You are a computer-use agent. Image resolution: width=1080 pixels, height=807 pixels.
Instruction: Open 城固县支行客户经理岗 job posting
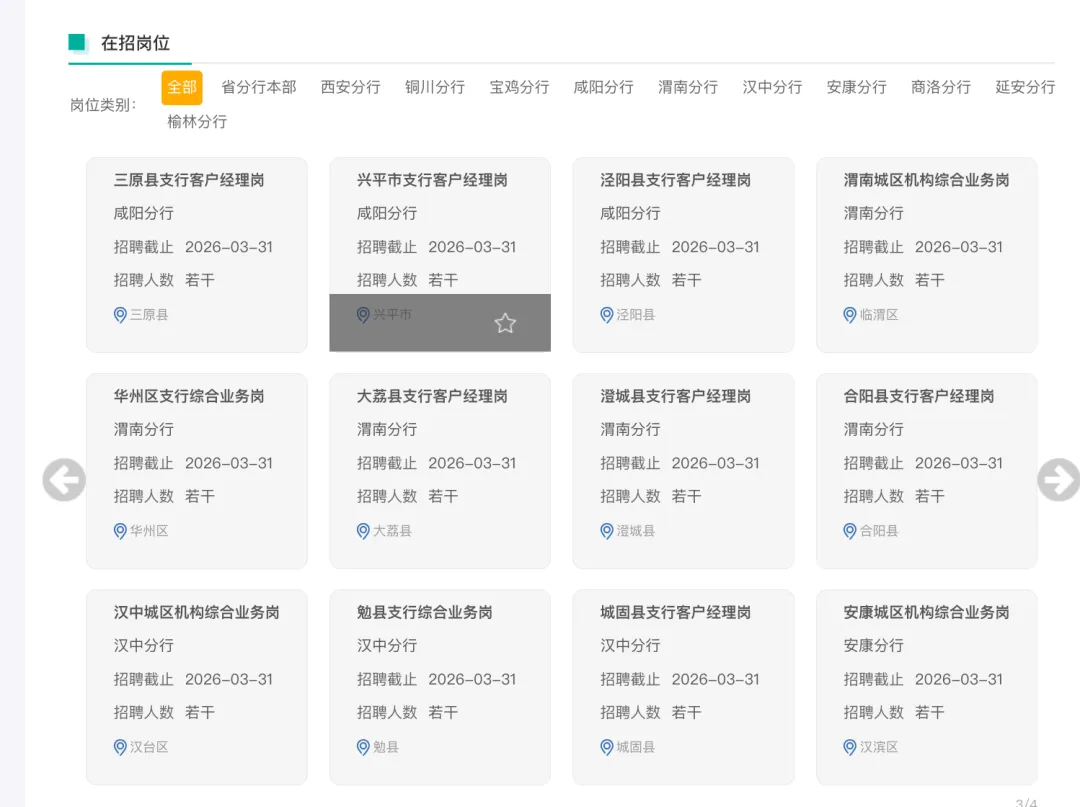(x=675, y=613)
